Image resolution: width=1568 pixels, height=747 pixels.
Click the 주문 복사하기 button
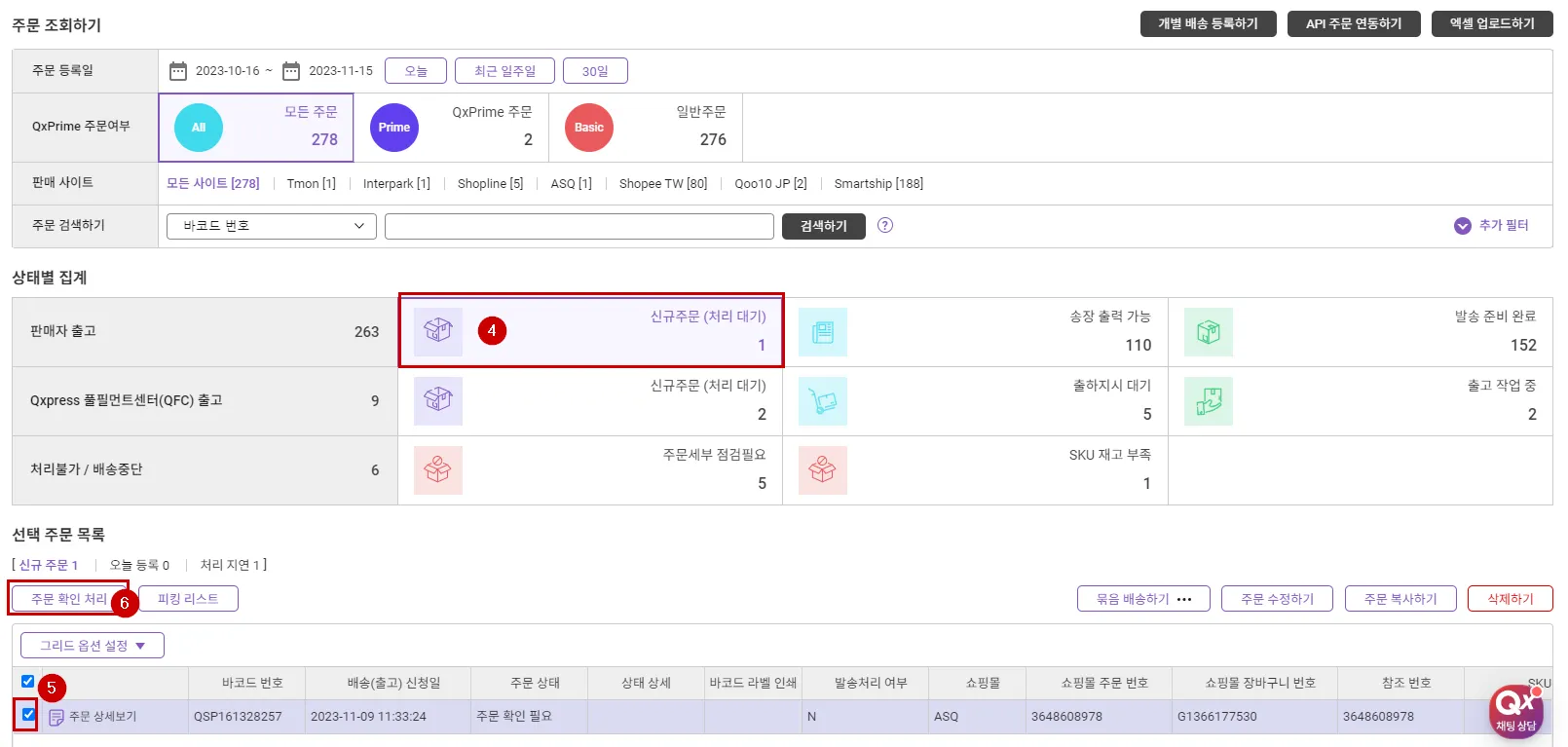coord(1400,599)
